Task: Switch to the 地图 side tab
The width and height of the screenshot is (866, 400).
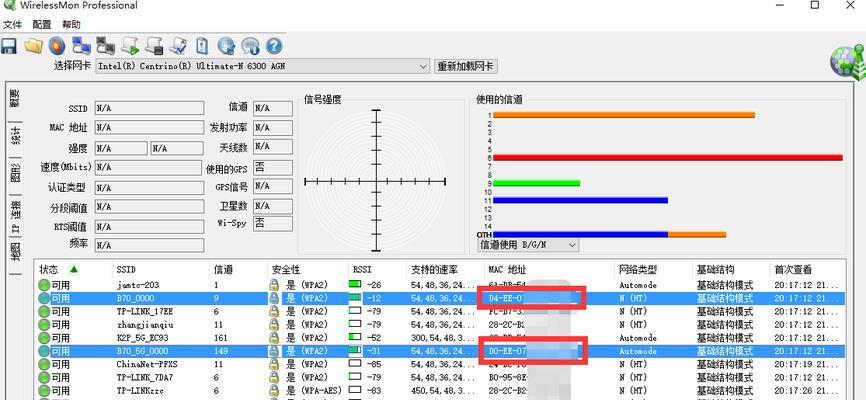Action: (15, 252)
